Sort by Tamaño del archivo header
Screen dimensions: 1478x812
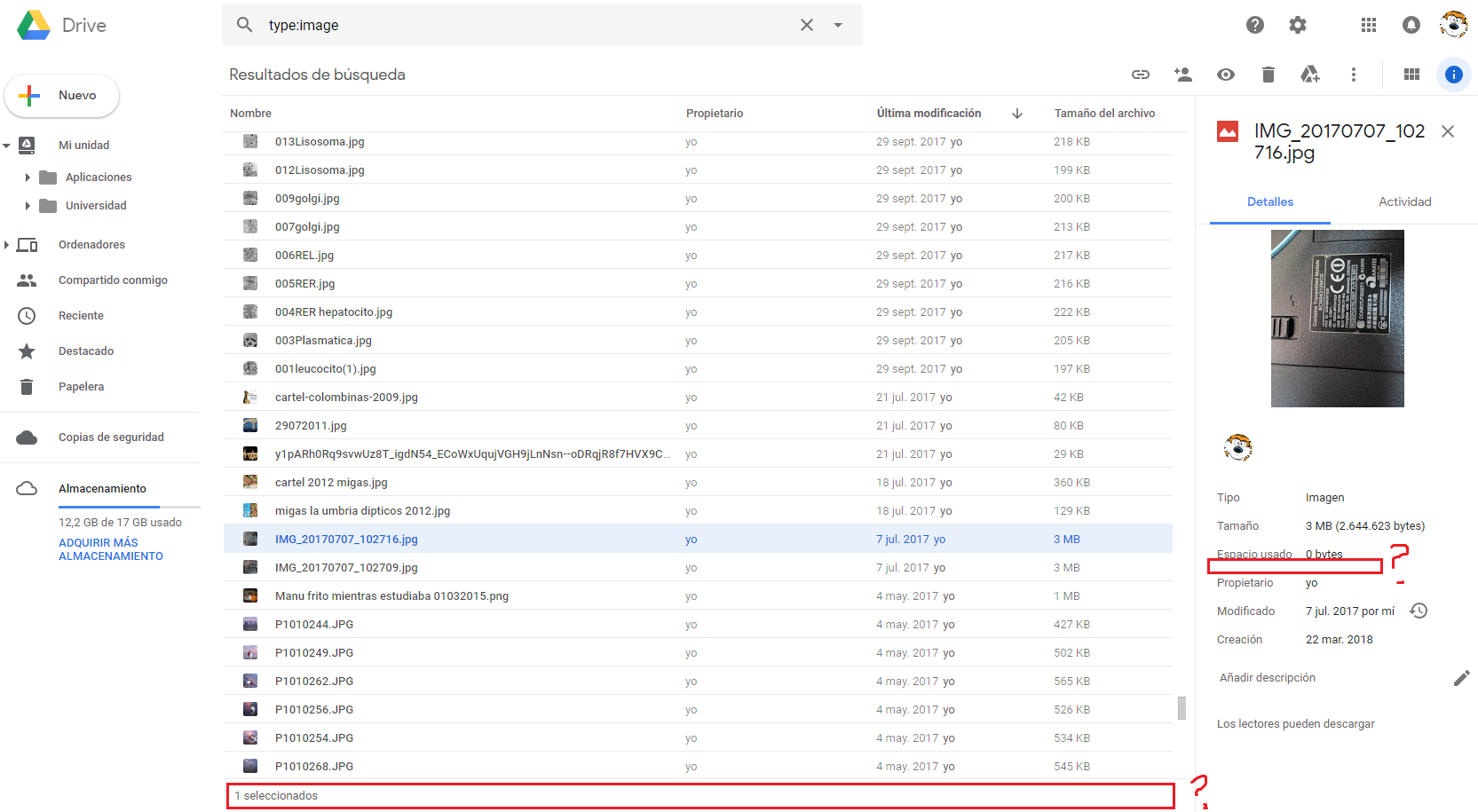[x=1104, y=114]
